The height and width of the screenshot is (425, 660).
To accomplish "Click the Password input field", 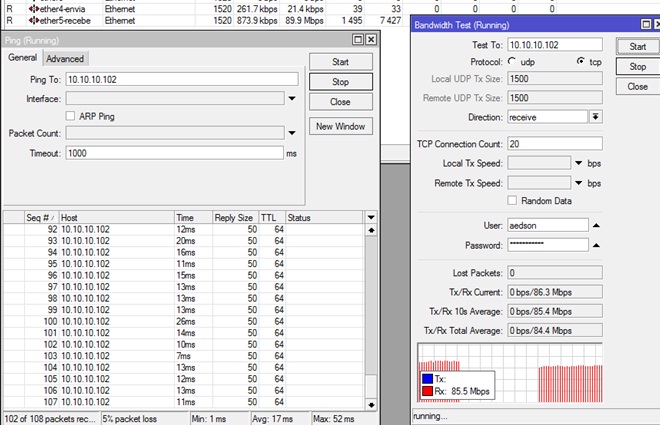I will 548,245.
